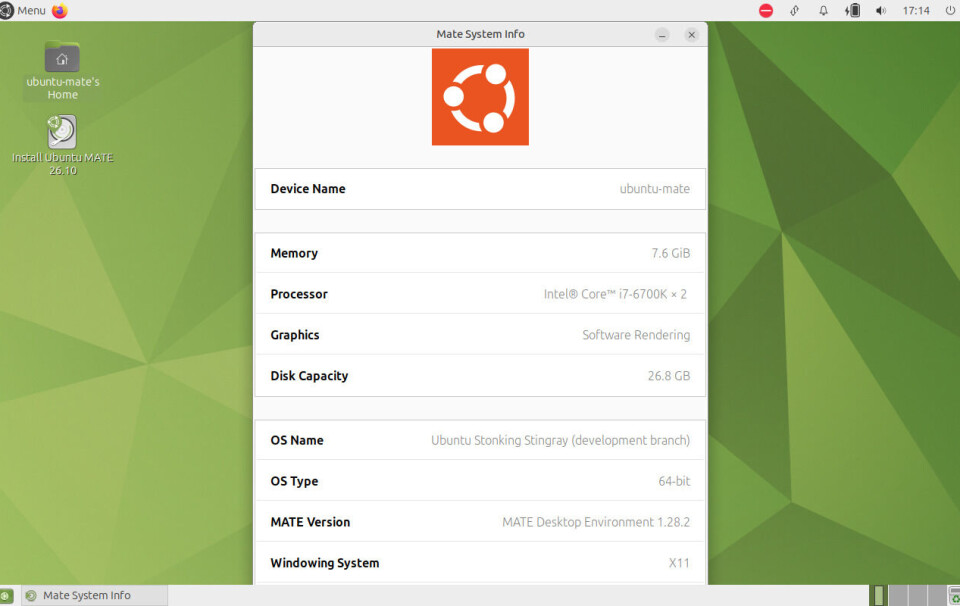Switch to the second workspace
Screen dimensions: 960x606
coord(898,596)
